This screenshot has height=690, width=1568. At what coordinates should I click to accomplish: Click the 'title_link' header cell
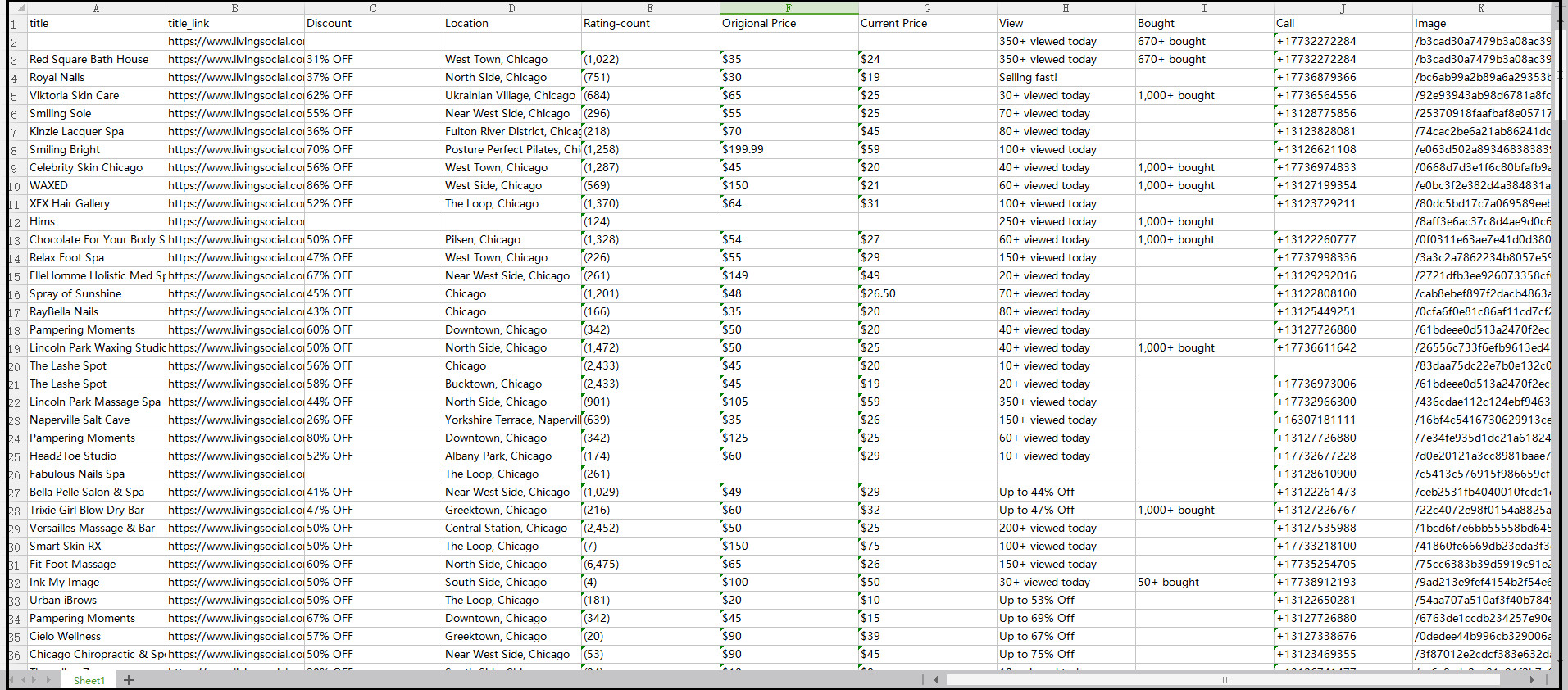[234, 24]
